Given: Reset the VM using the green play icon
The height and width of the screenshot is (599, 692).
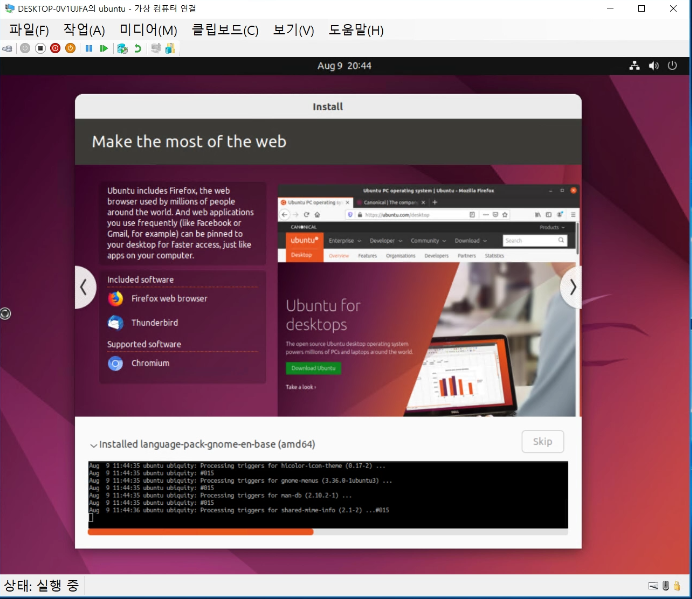Looking at the screenshot, I should click(x=104, y=48).
